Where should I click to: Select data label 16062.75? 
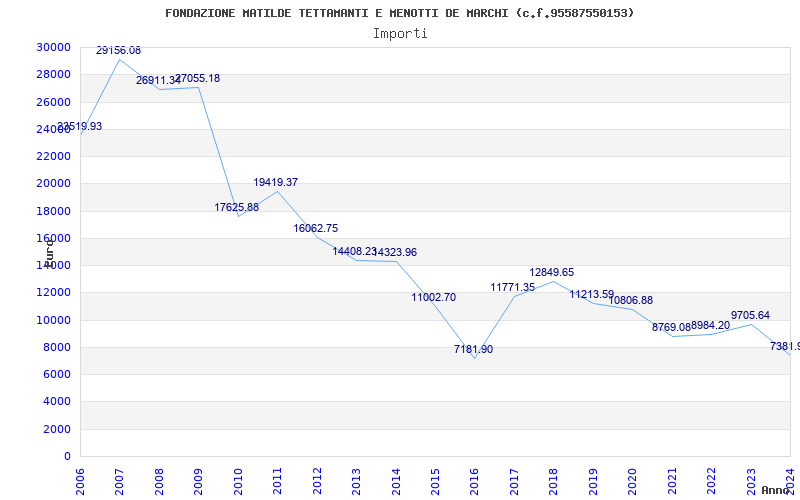tap(315, 229)
